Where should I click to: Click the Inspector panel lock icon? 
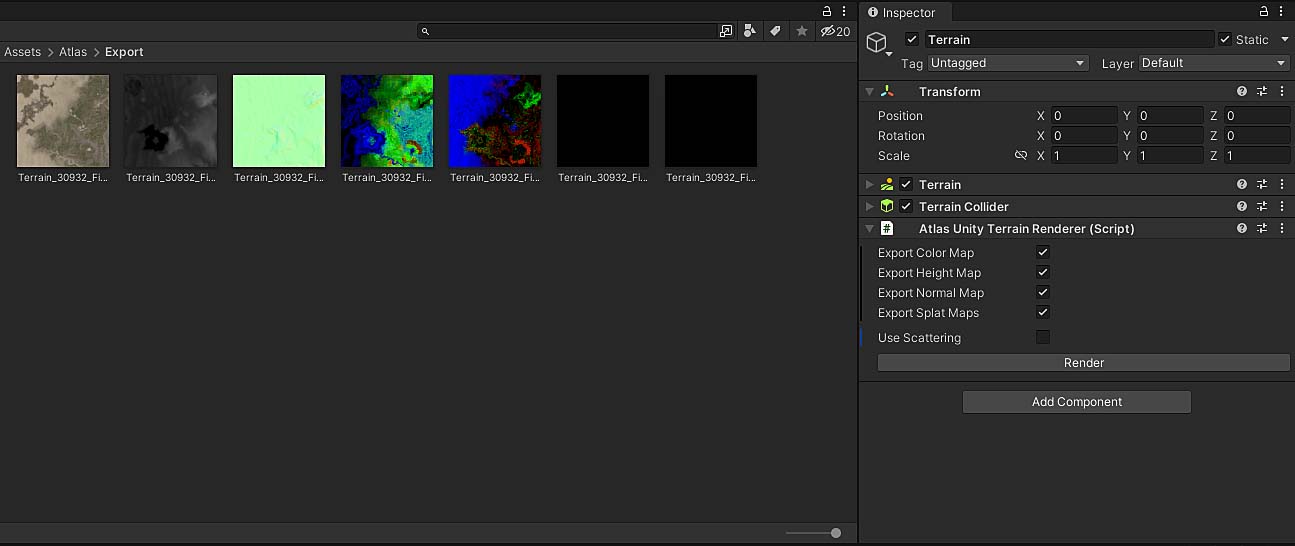1264,12
